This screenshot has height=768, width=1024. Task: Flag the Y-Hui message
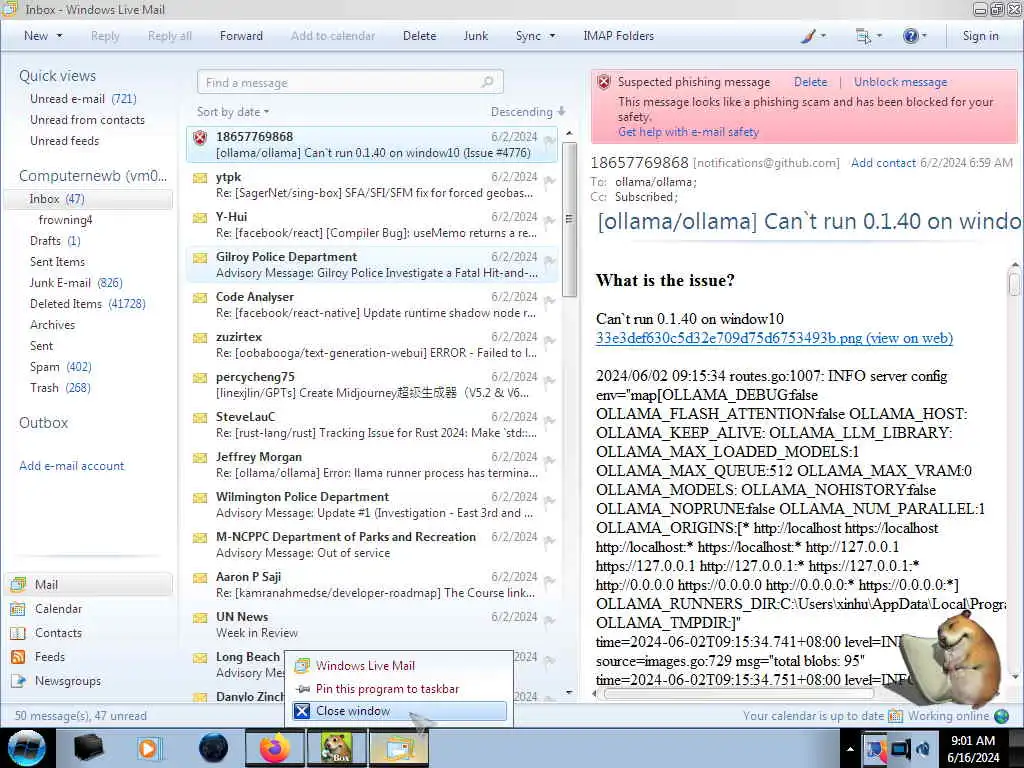(549, 221)
